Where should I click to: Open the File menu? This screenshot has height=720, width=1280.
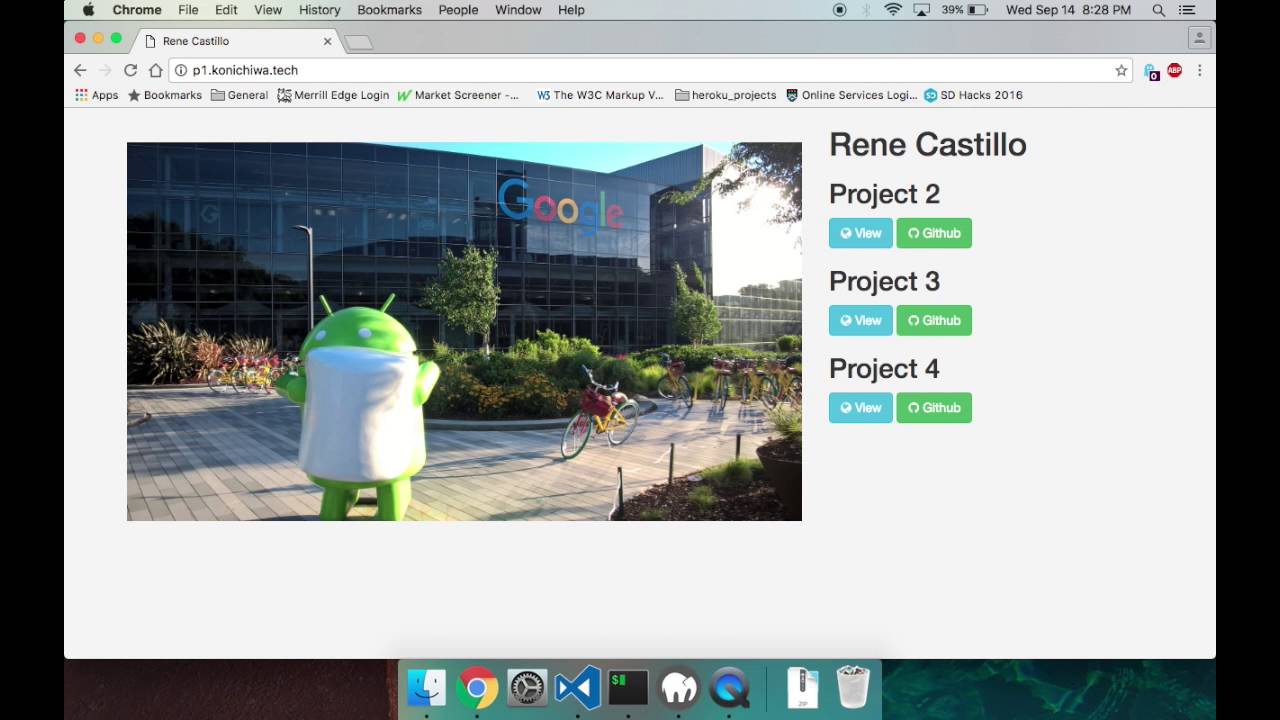(188, 10)
